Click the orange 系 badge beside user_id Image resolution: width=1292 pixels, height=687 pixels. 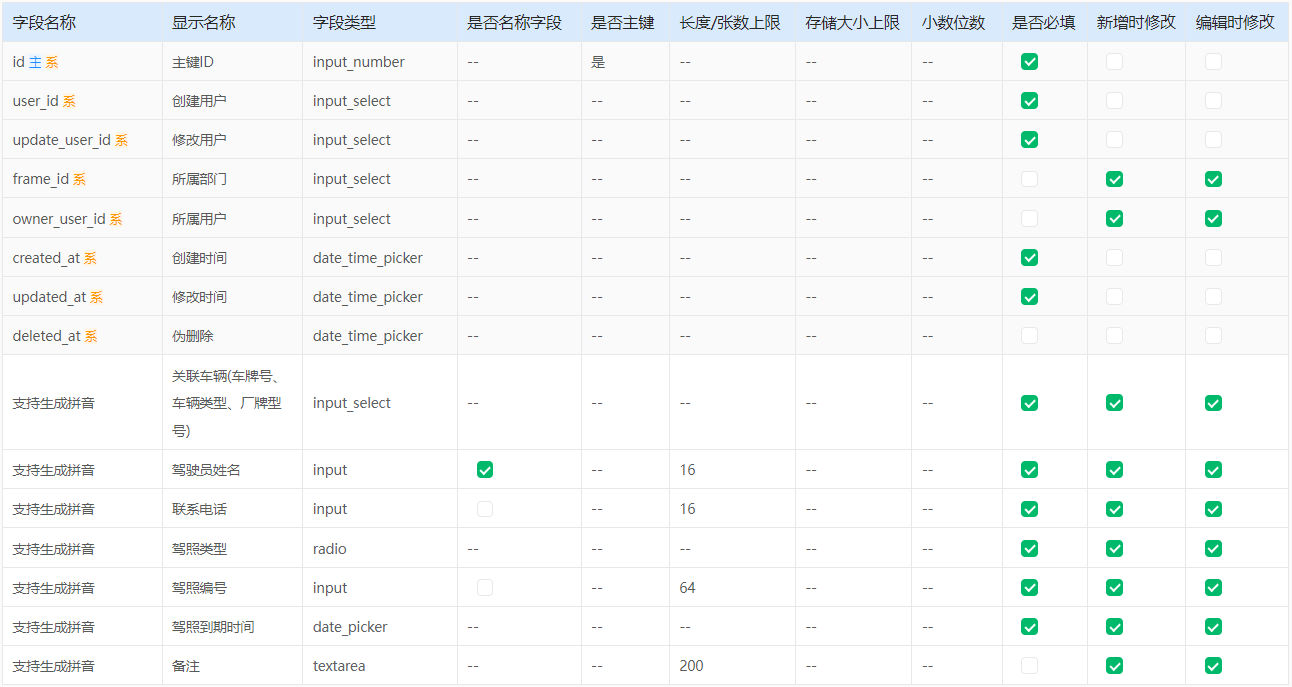point(69,101)
